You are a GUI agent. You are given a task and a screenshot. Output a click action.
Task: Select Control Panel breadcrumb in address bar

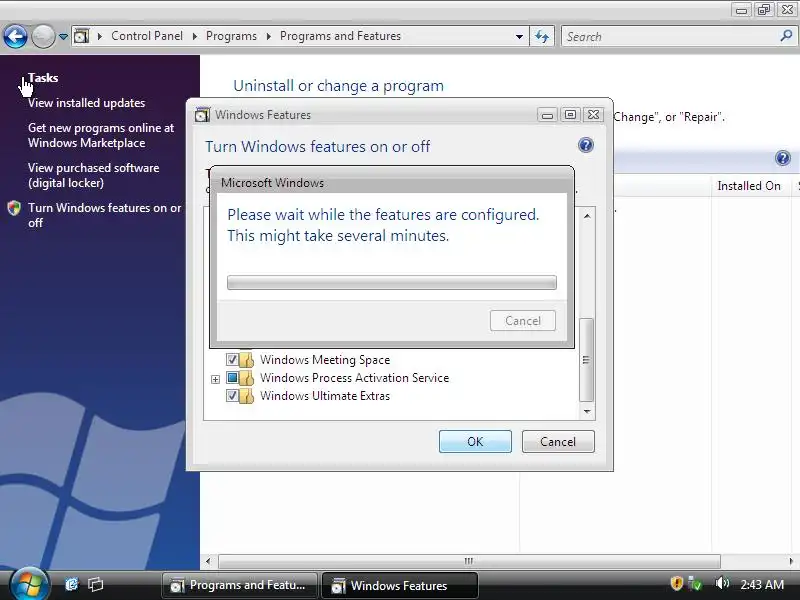(x=147, y=36)
